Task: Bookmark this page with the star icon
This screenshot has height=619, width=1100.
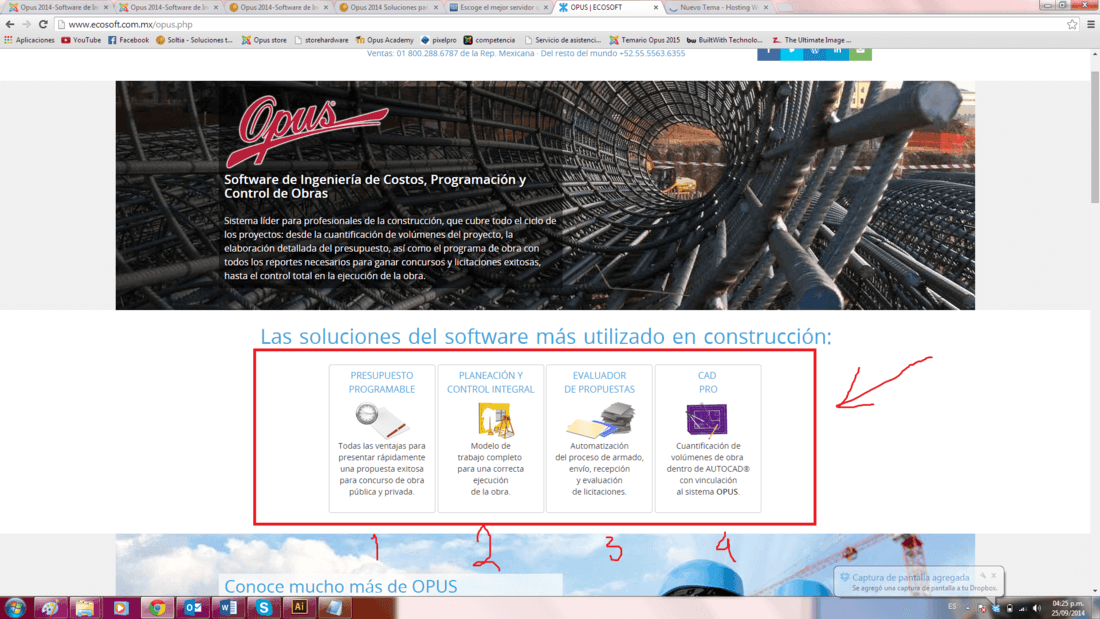Action: [x=1072, y=24]
